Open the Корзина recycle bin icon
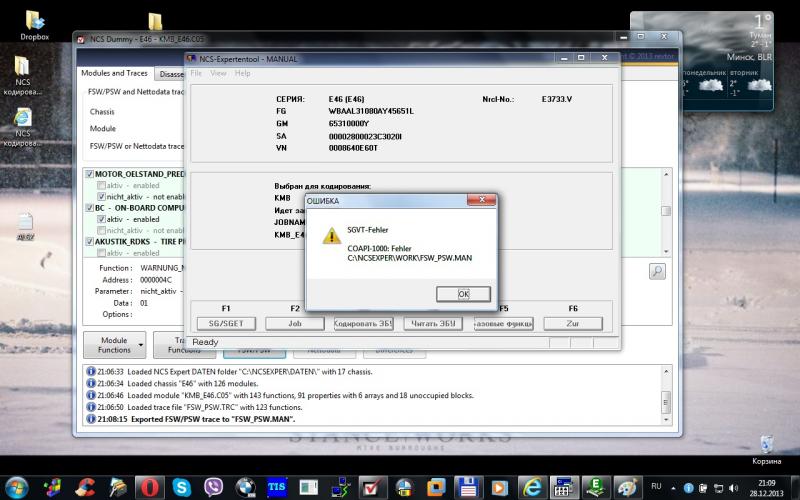The width and height of the screenshot is (800, 500). [766, 450]
